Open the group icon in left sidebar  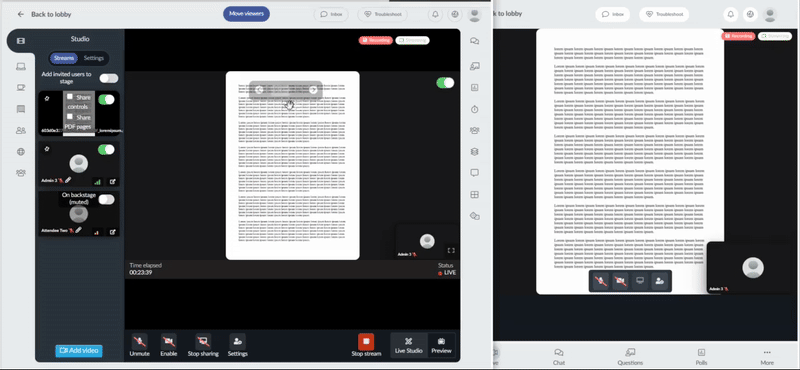[21, 173]
